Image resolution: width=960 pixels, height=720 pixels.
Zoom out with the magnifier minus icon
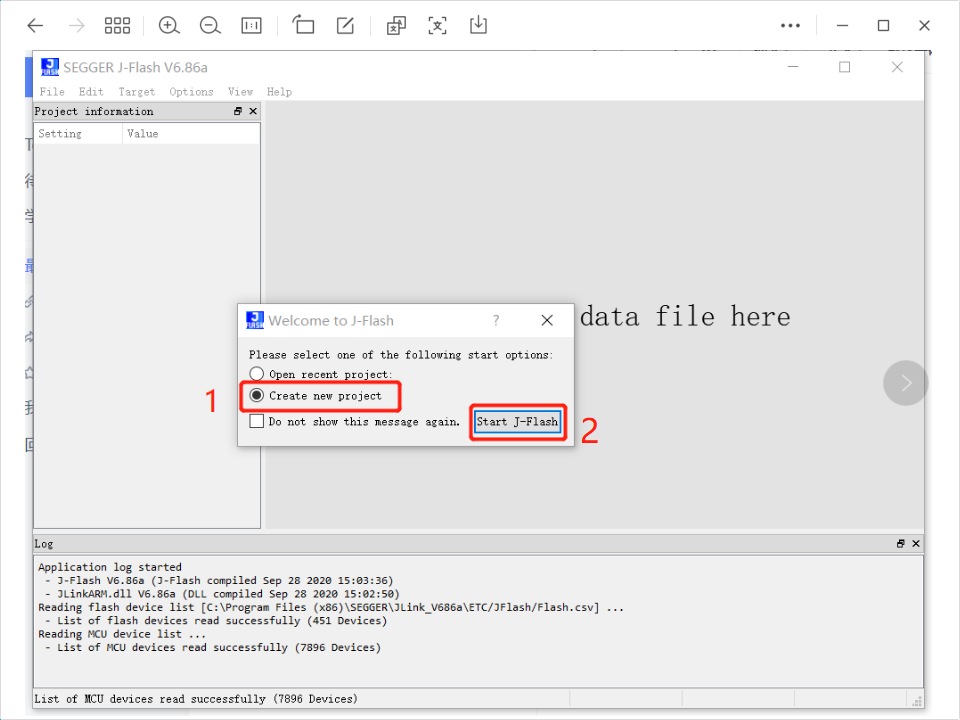[x=210, y=26]
